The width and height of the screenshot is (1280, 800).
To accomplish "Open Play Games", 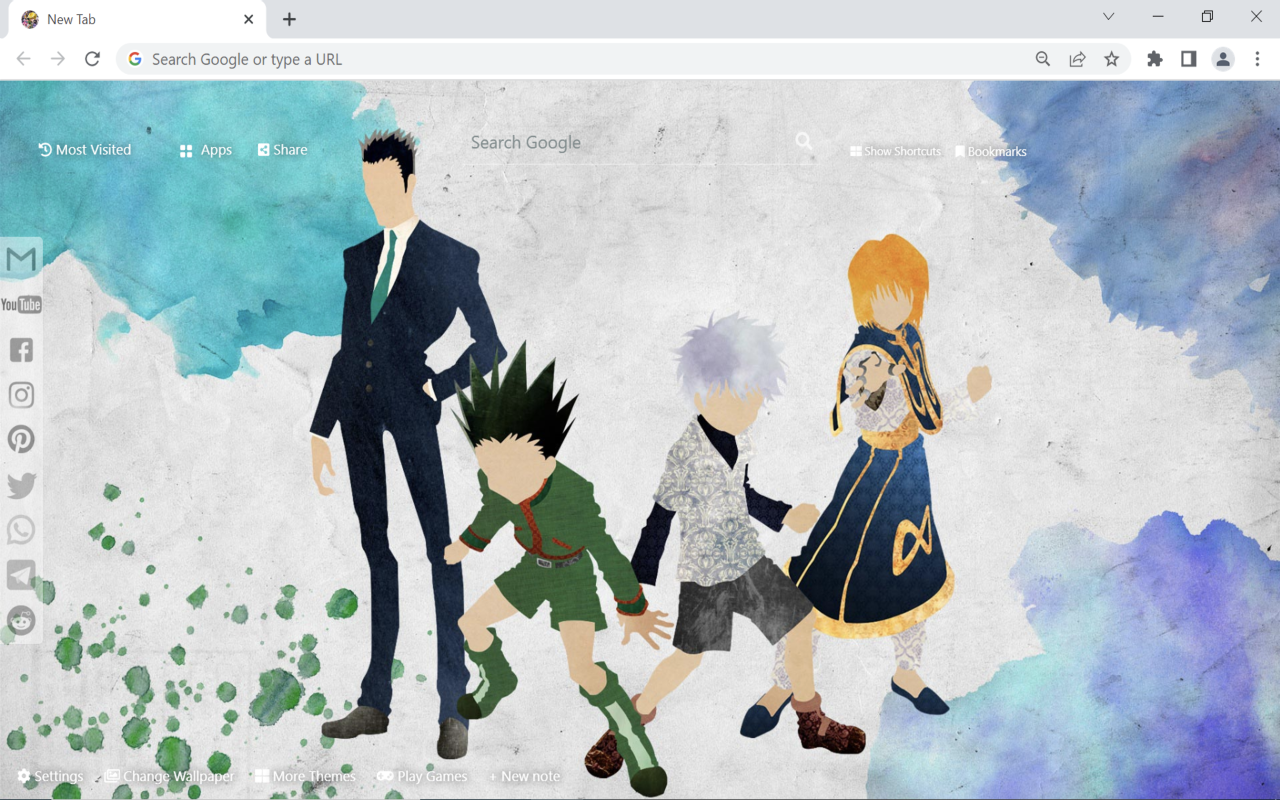I will [x=422, y=776].
